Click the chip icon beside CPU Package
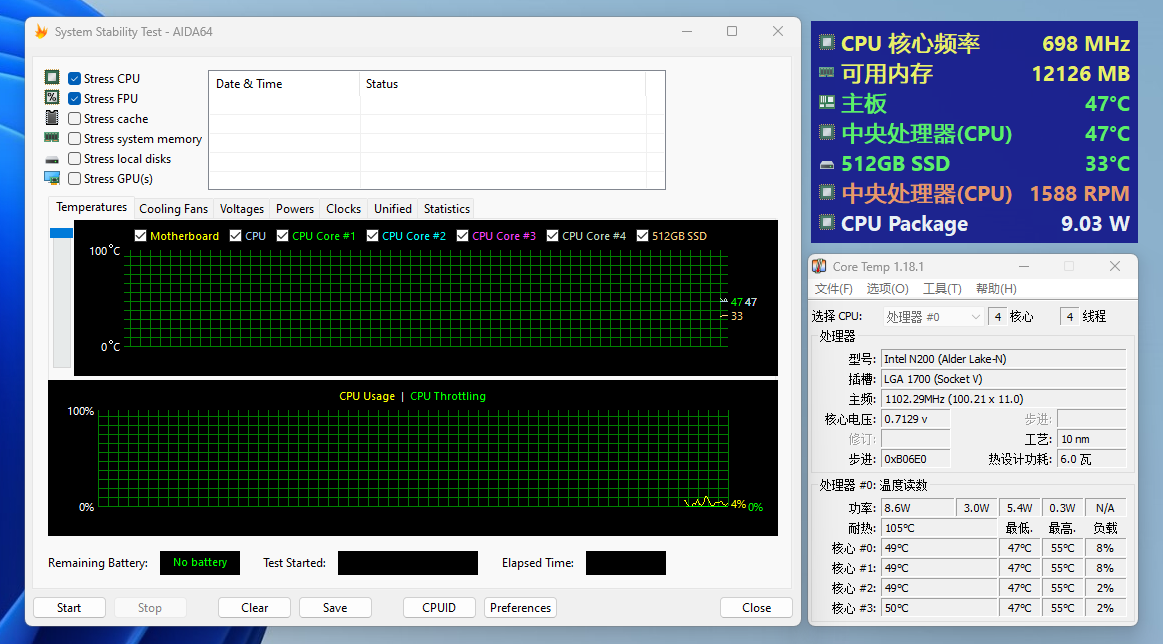This screenshot has height=644, width=1163. tap(826, 222)
